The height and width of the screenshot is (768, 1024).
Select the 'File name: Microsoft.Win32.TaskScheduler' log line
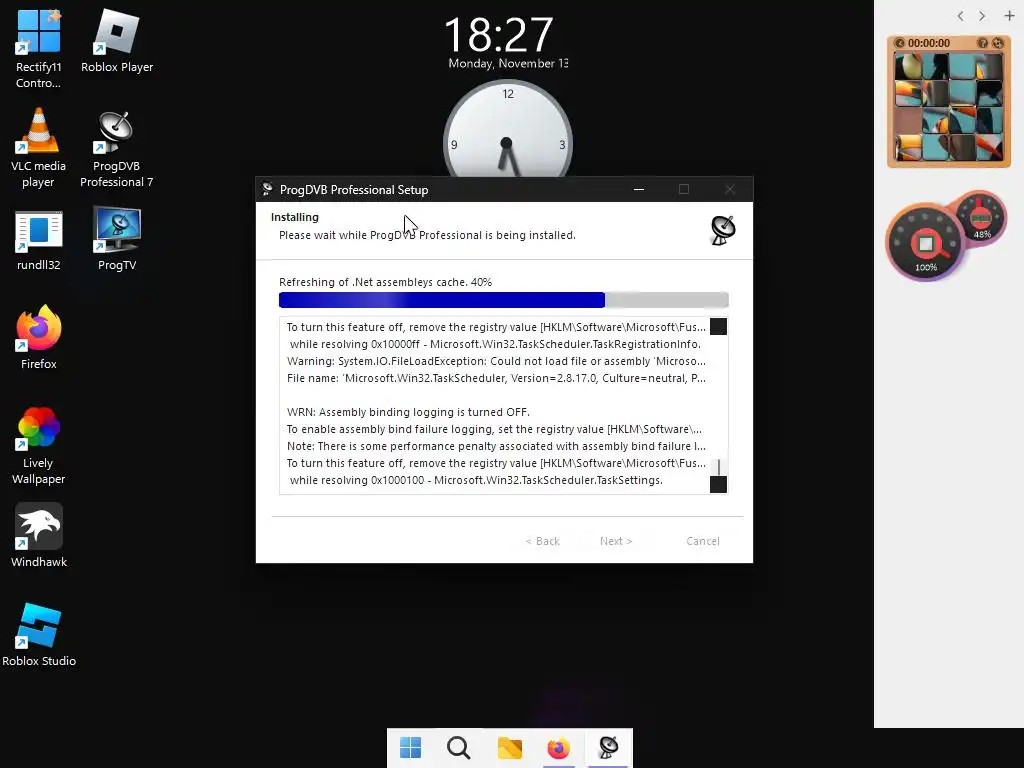[x=496, y=378]
